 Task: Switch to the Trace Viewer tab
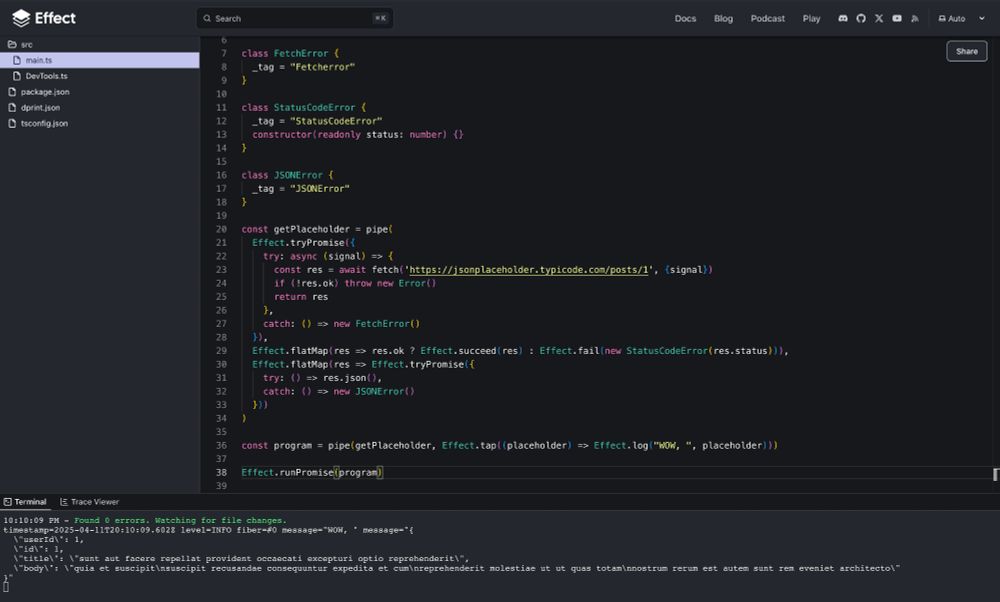click(89, 502)
